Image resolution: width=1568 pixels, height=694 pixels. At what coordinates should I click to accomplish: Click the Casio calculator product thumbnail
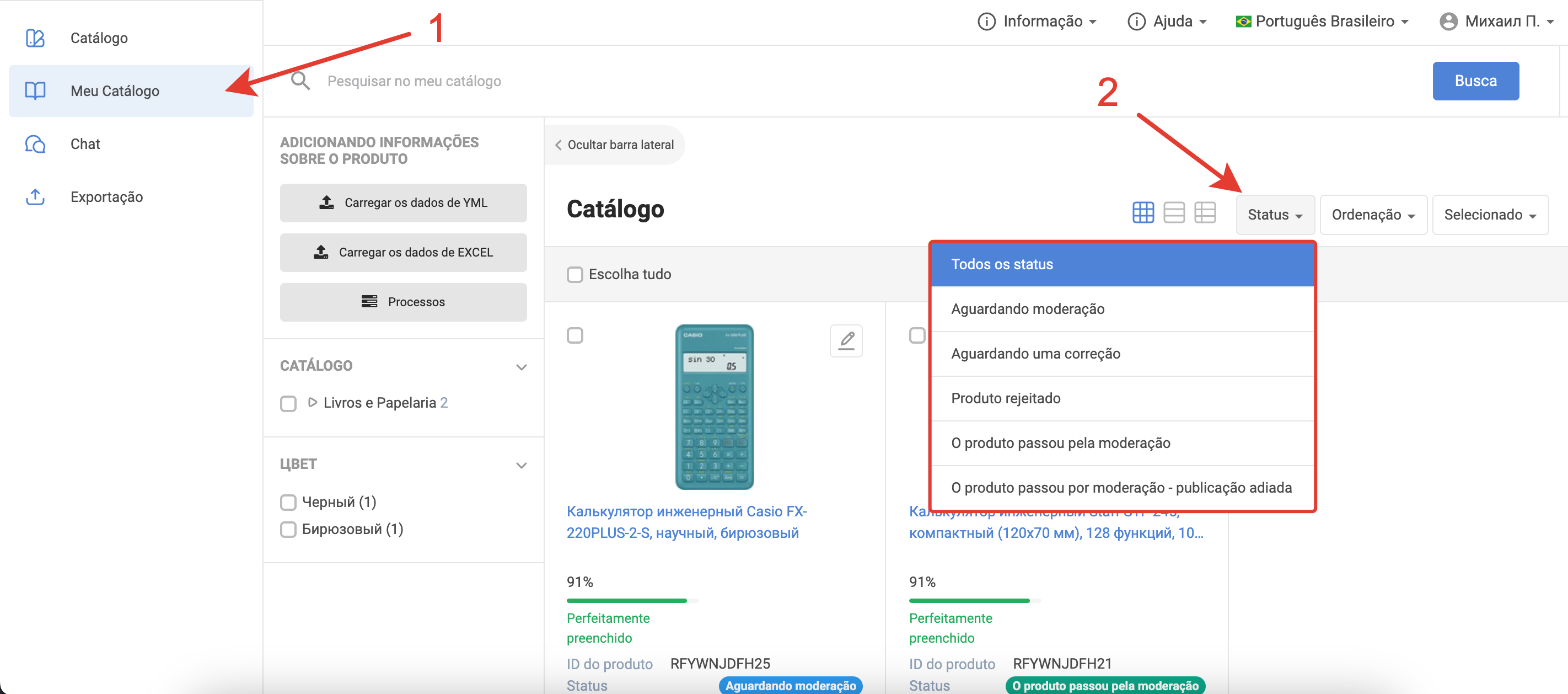pyautogui.click(x=714, y=407)
